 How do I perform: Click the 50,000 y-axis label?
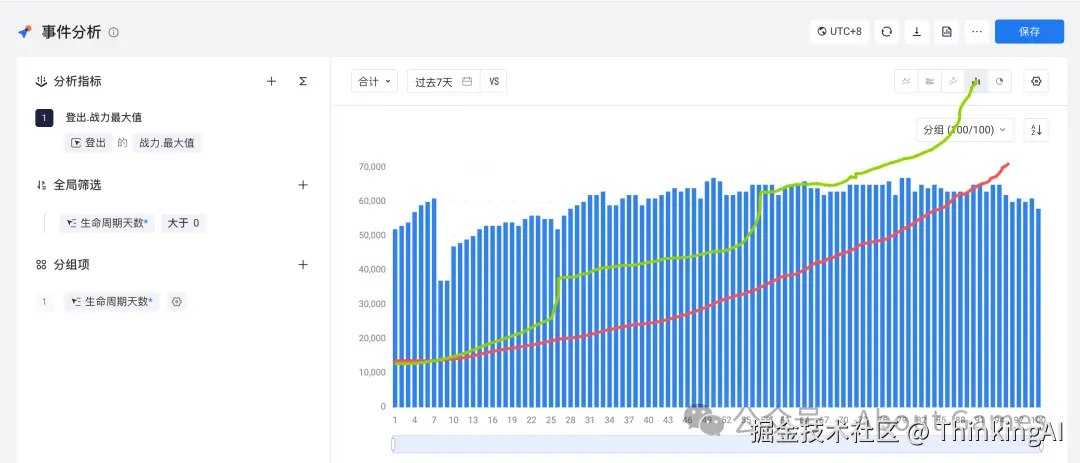373,235
